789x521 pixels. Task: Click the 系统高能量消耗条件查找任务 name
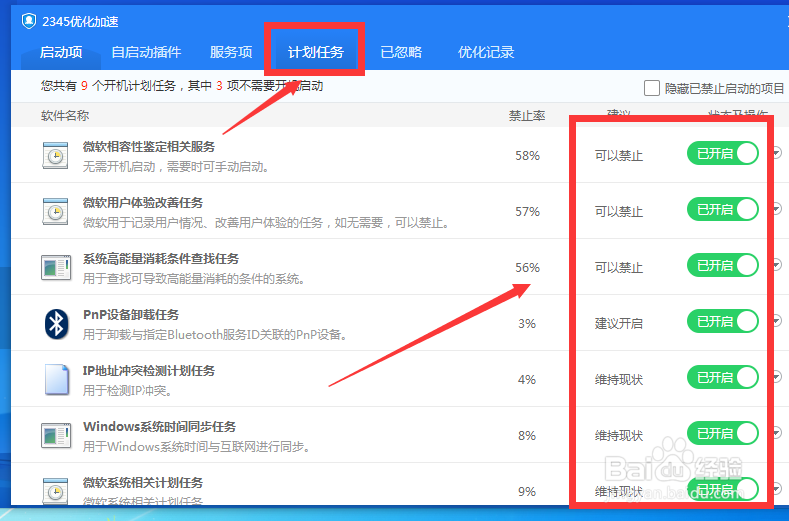161,259
